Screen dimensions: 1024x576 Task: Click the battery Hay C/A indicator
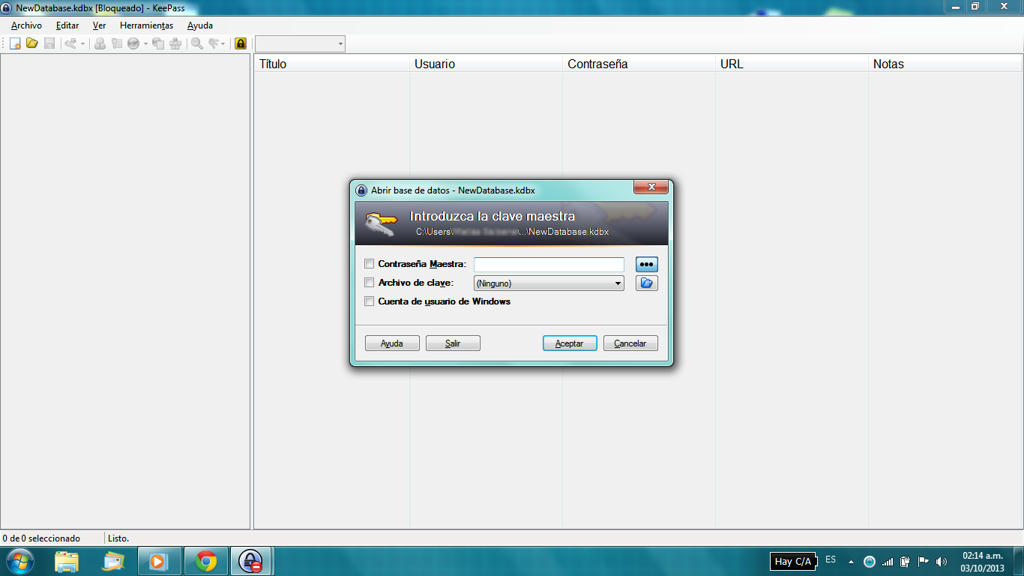(x=793, y=562)
